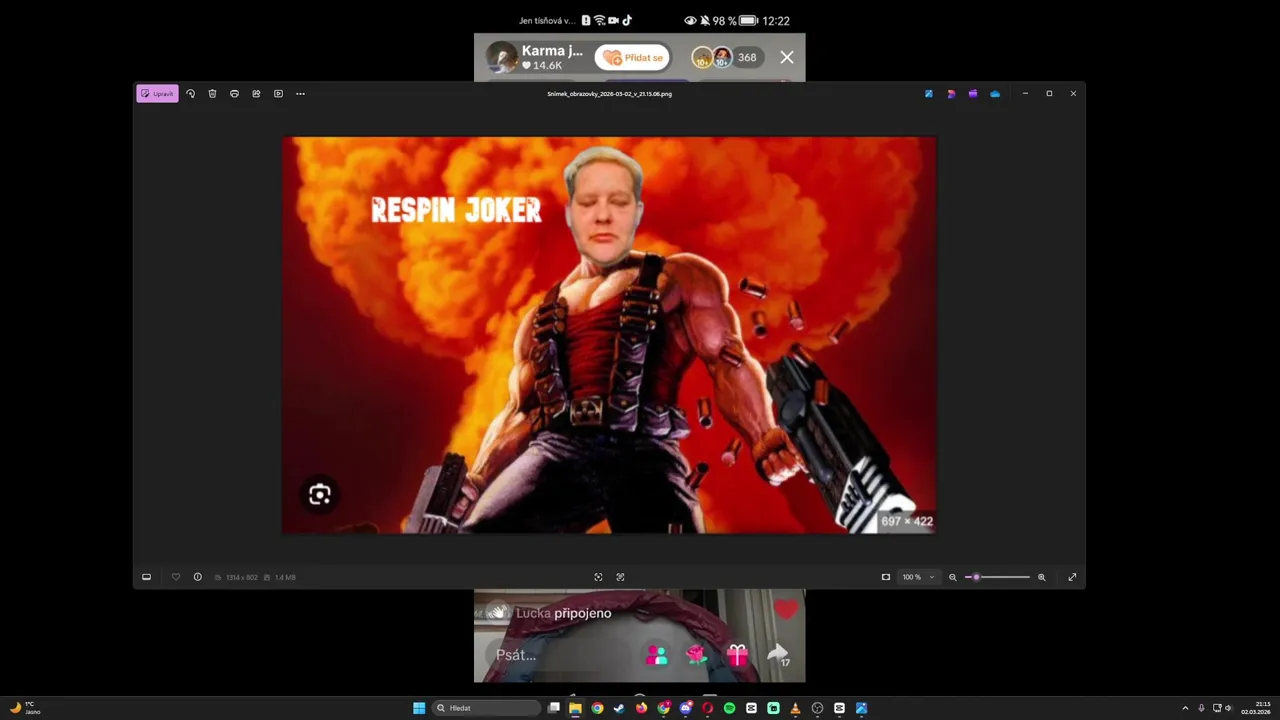Click the 1314 x 802 dimensions text

(x=241, y=577)
